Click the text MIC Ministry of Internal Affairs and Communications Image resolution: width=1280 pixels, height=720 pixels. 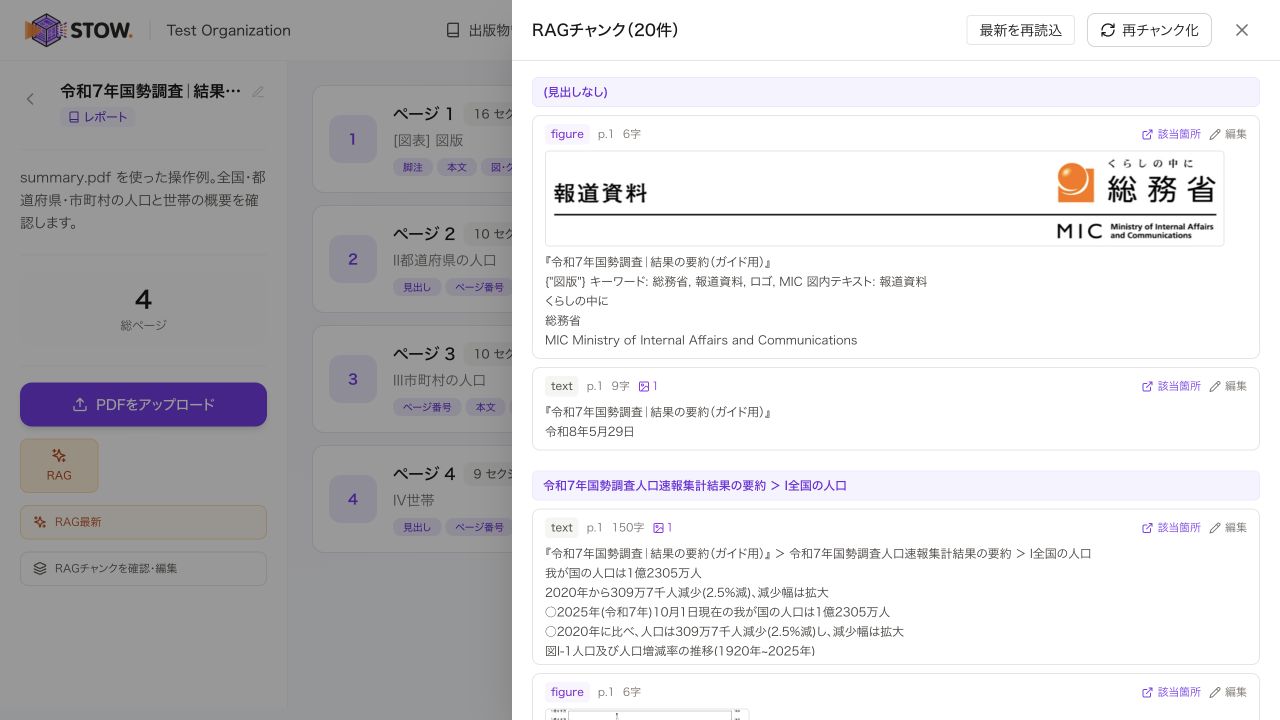tap(701, 340)
